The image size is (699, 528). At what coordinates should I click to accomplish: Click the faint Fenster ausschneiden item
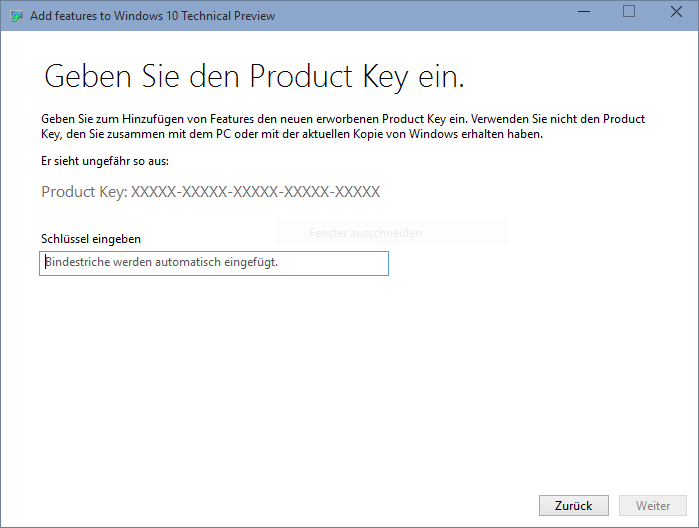point(392,233)
